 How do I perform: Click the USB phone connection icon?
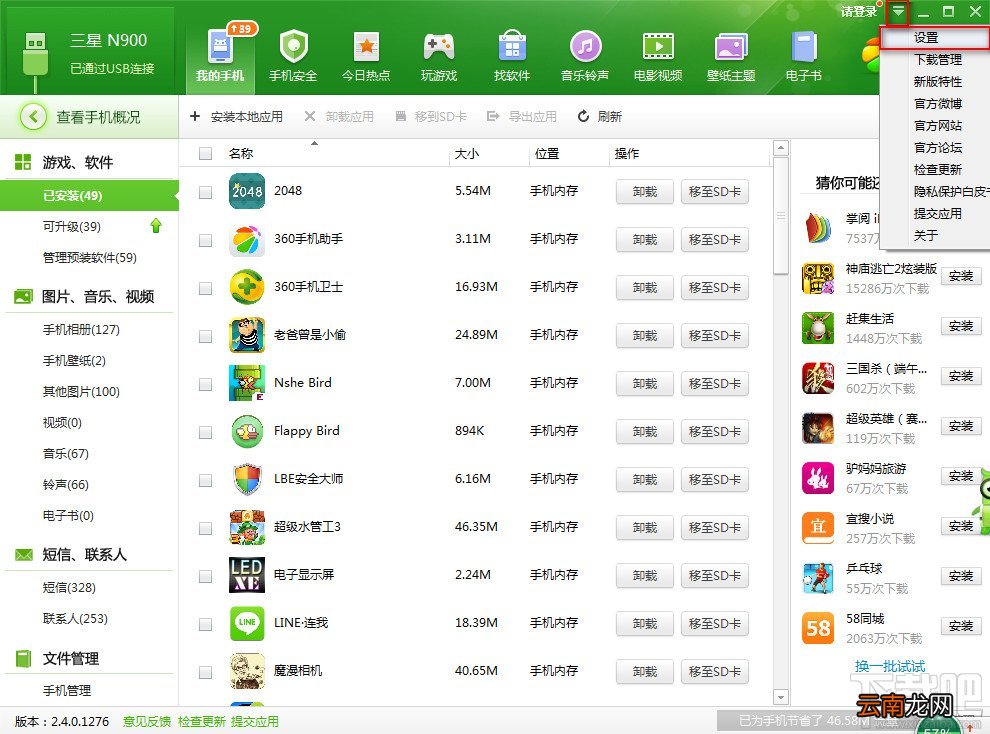[35, 60]
